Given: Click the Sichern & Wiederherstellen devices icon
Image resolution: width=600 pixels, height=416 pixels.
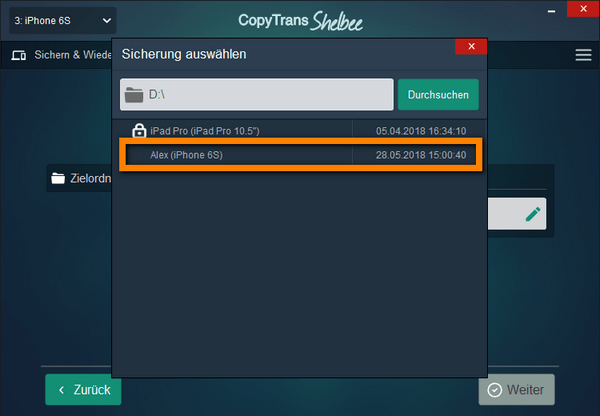Looking at the screenshot, I should click(x=19, y=55).
